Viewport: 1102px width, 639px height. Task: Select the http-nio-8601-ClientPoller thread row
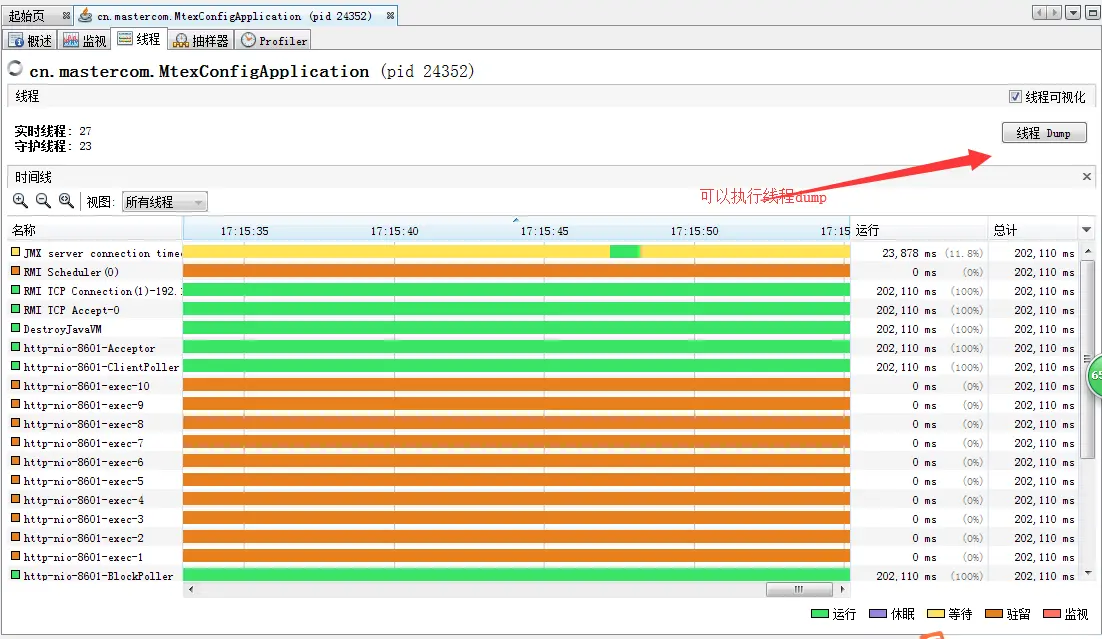point(543,366)
